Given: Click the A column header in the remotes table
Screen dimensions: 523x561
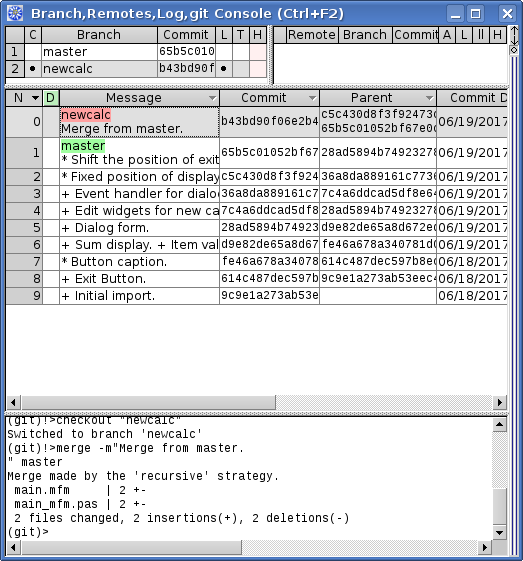Looking at the screenshot, I should coord(447,35).
